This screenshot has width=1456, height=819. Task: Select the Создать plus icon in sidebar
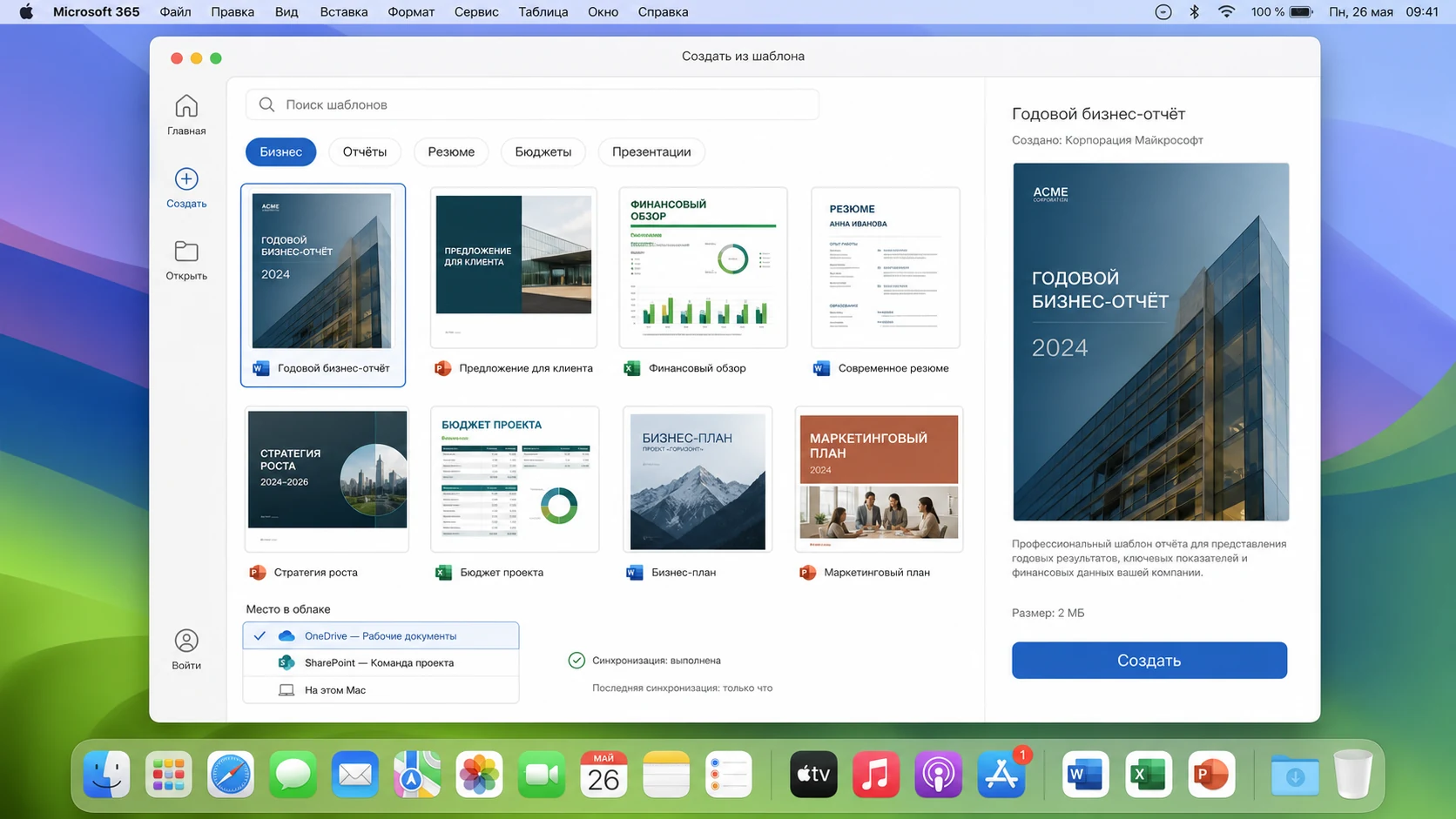coord(186,179)
